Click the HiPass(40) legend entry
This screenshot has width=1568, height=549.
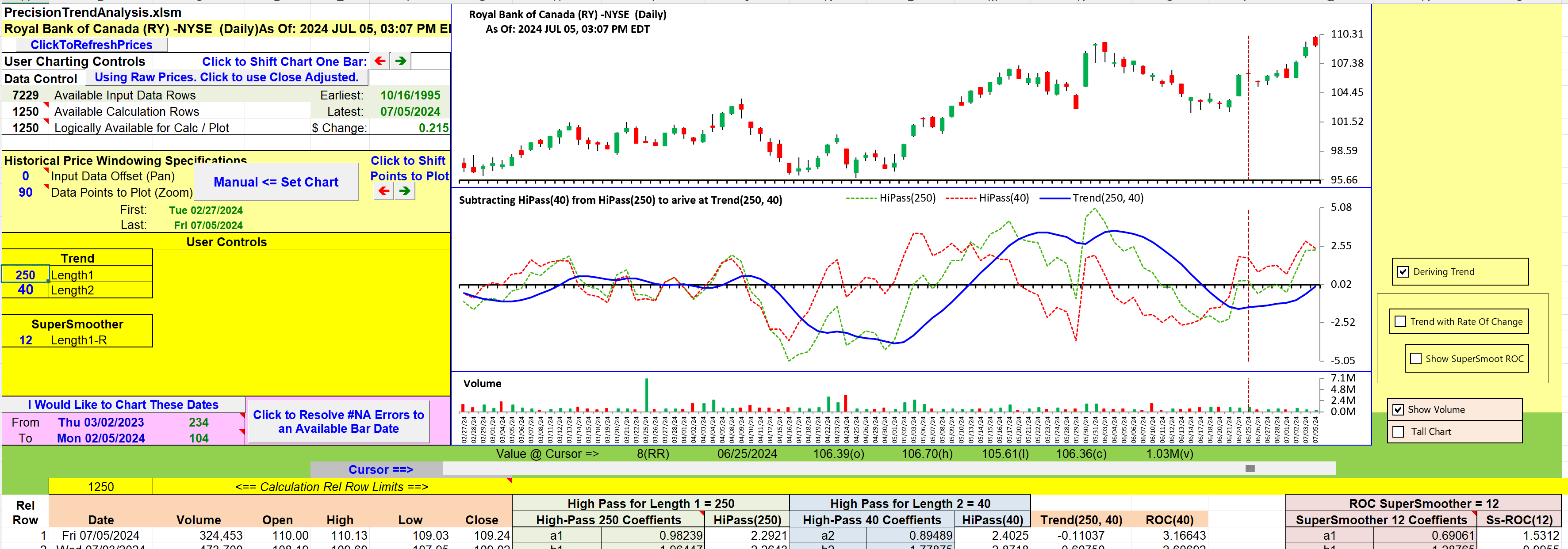tap(987, 198)
